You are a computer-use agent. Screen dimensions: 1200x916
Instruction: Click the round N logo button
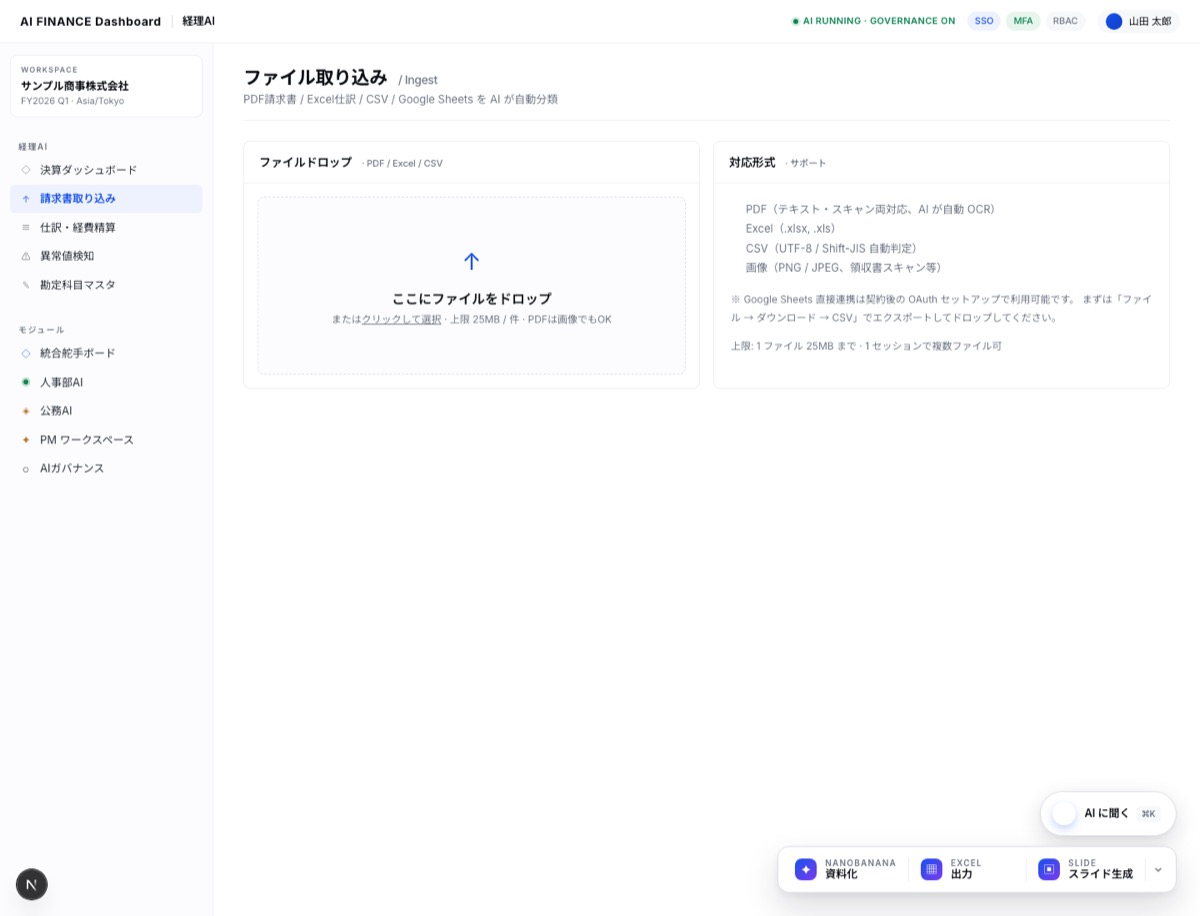pos(32,884)
